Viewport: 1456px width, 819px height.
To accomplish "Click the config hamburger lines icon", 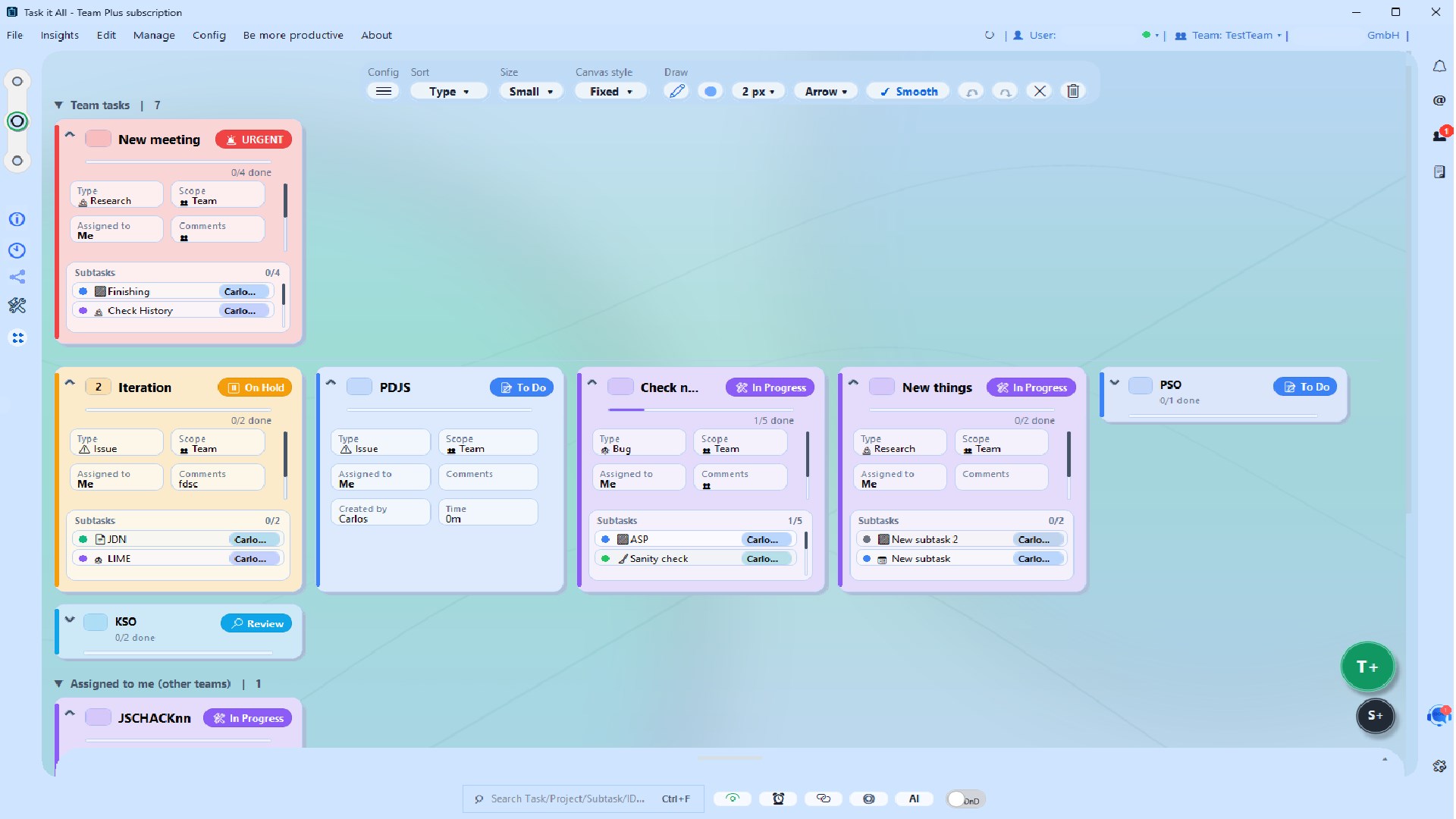I will (x=384, y=91).
